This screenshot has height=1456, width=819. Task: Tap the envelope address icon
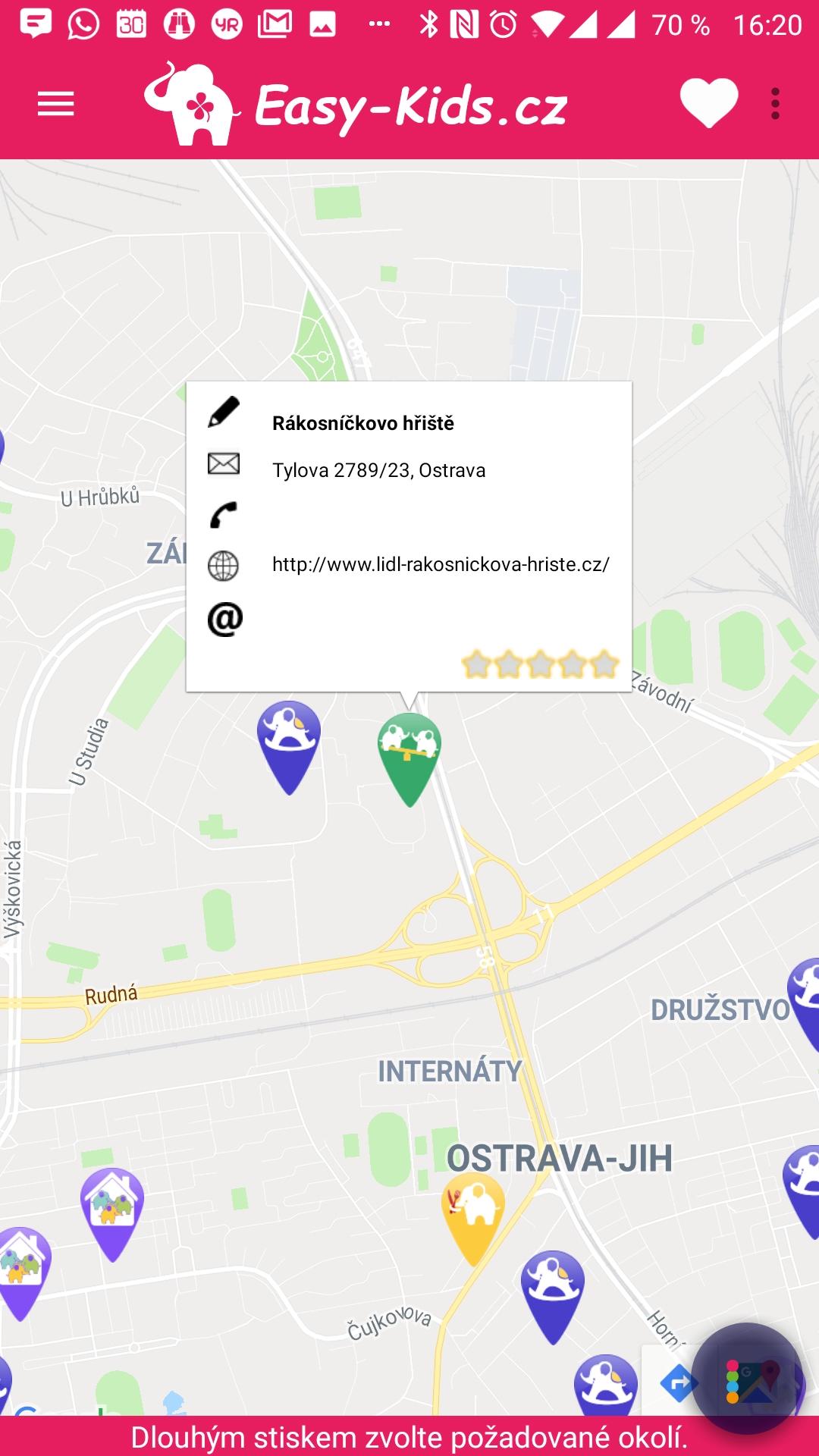click(x=224, y=463)
